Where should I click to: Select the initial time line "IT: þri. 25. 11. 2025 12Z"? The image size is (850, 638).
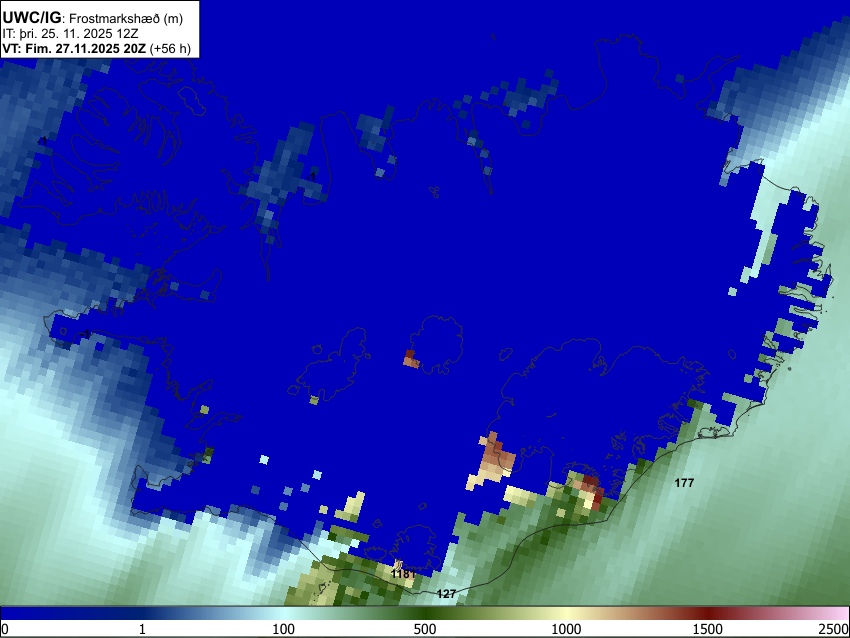(x=70, y=34)
